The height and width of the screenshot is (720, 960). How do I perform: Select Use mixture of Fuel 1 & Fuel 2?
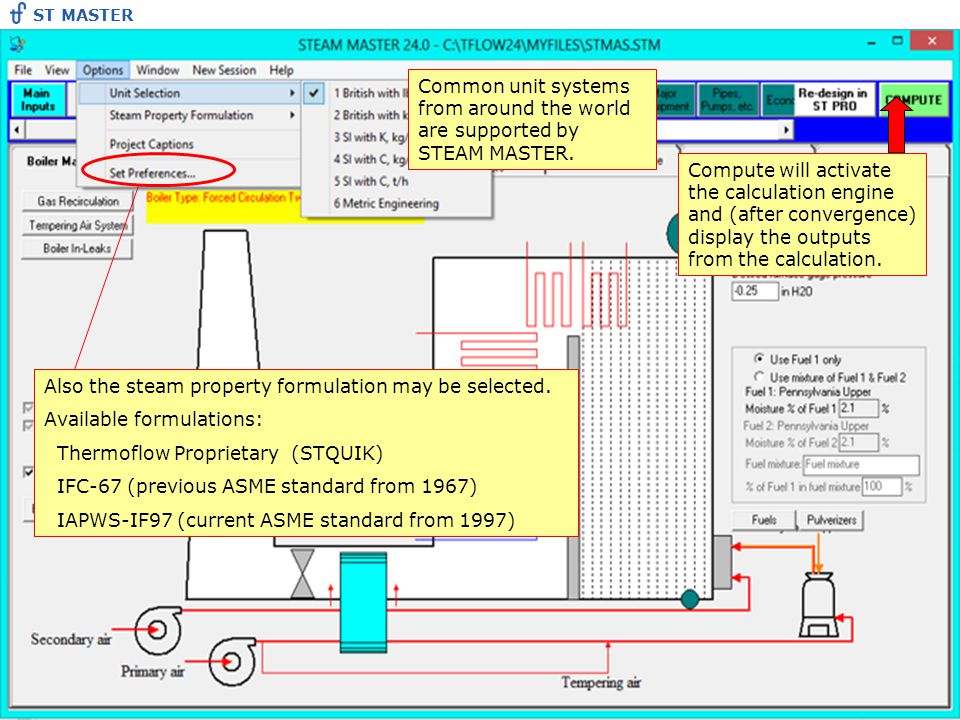[x=759, y=377]
